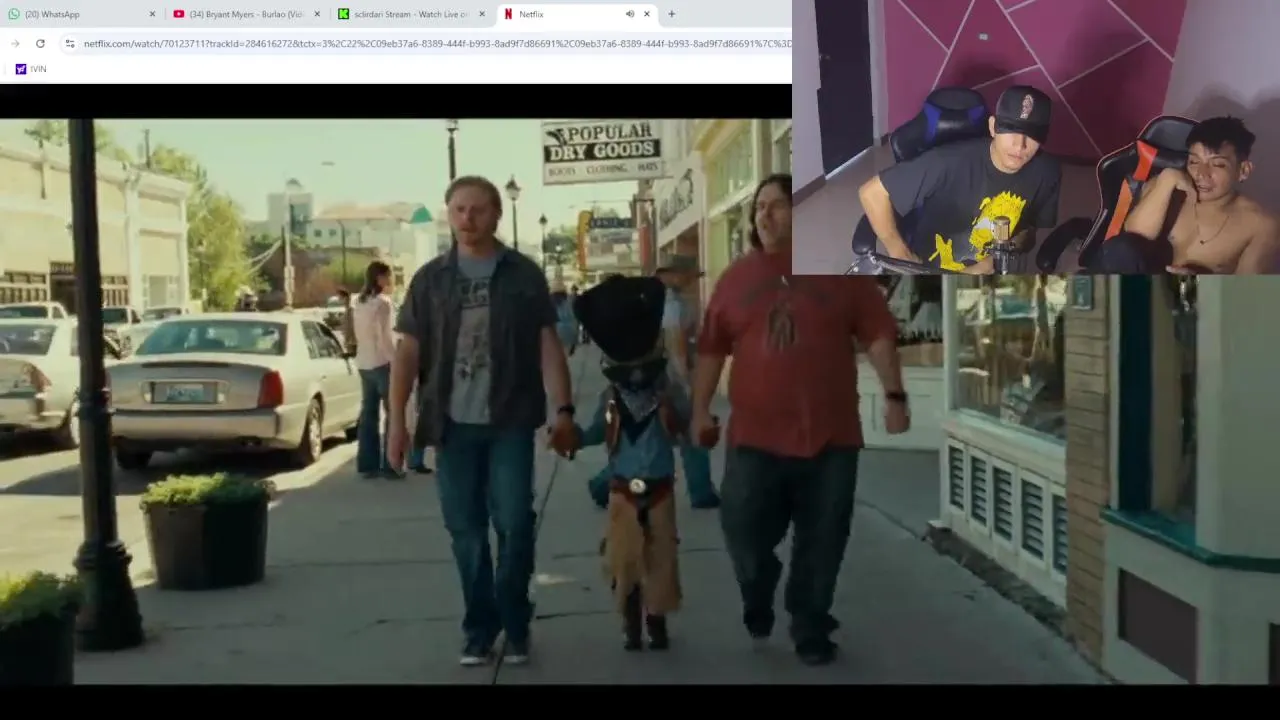Close the Bryant Myers YouTube tab
The image size is (1280, 720).
[x=317, y=14]
